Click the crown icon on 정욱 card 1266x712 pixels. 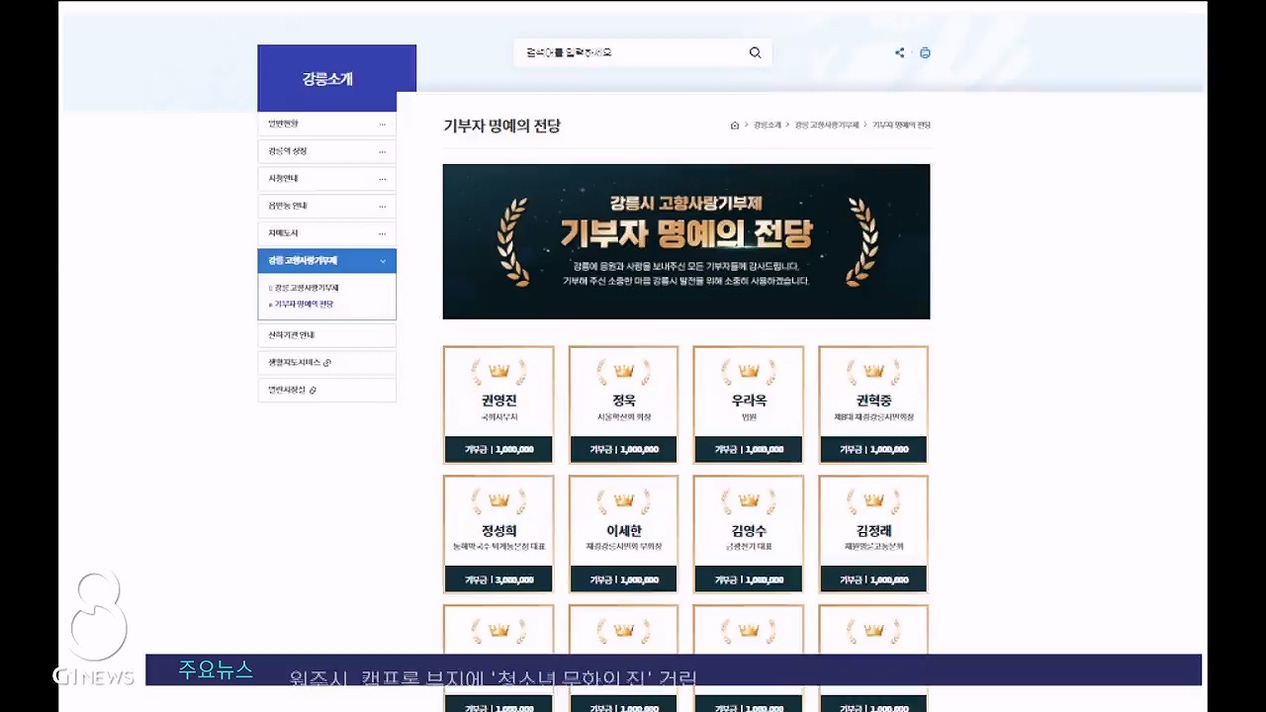point(623,371)
